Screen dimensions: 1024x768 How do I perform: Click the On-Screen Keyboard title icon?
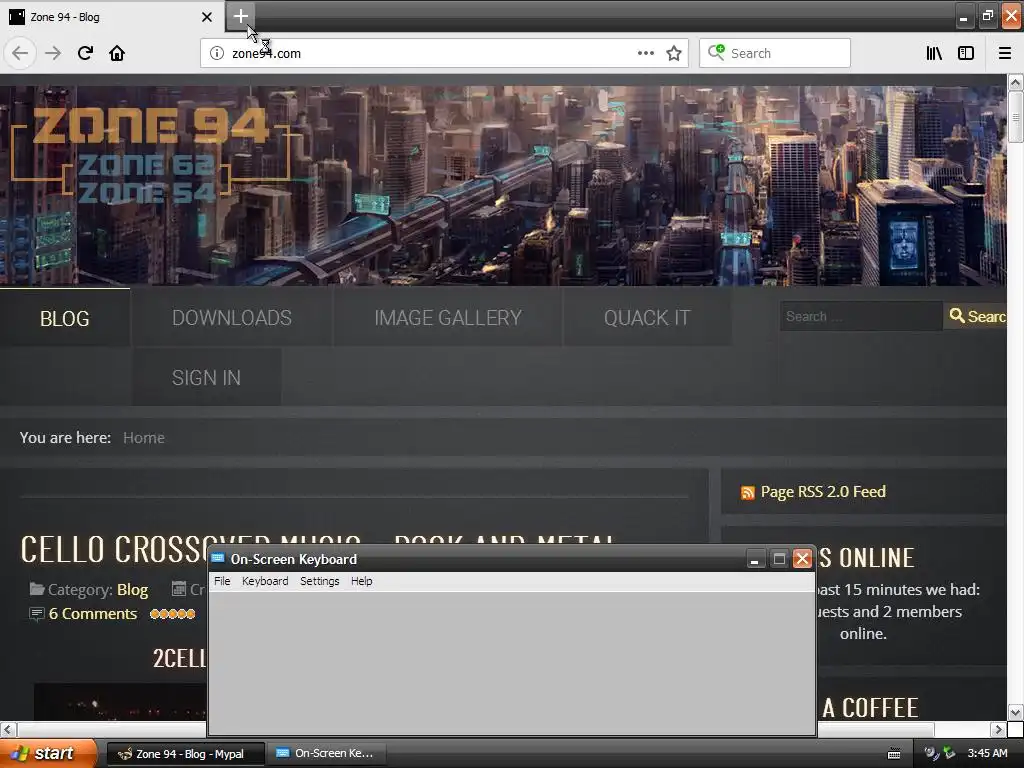pyautogui.click(x=217, y=558)
